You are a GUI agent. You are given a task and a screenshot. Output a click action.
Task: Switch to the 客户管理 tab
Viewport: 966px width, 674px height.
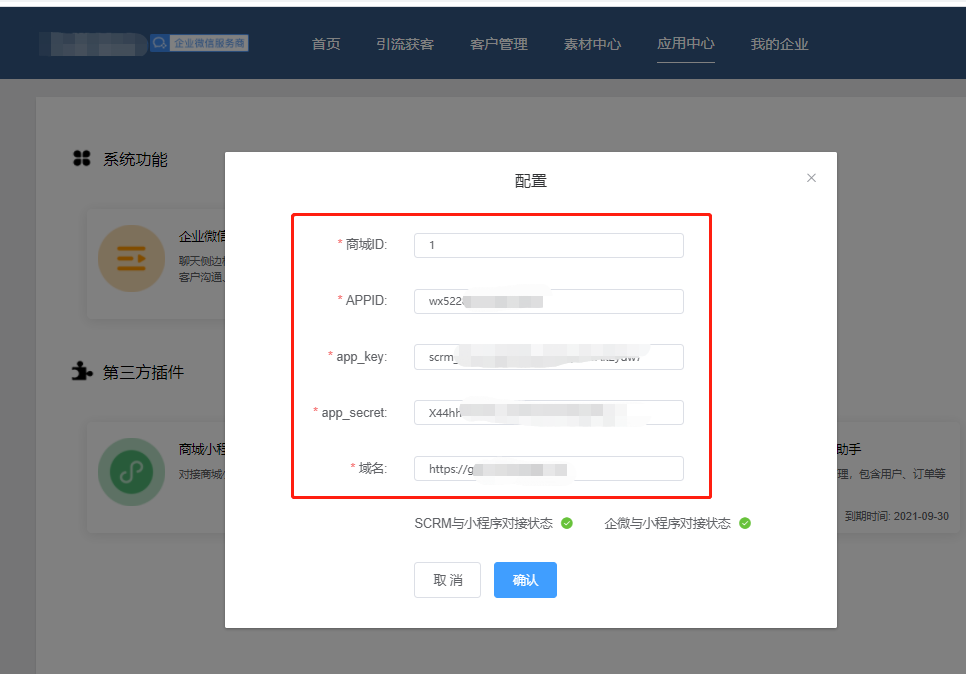click(499, 44)
